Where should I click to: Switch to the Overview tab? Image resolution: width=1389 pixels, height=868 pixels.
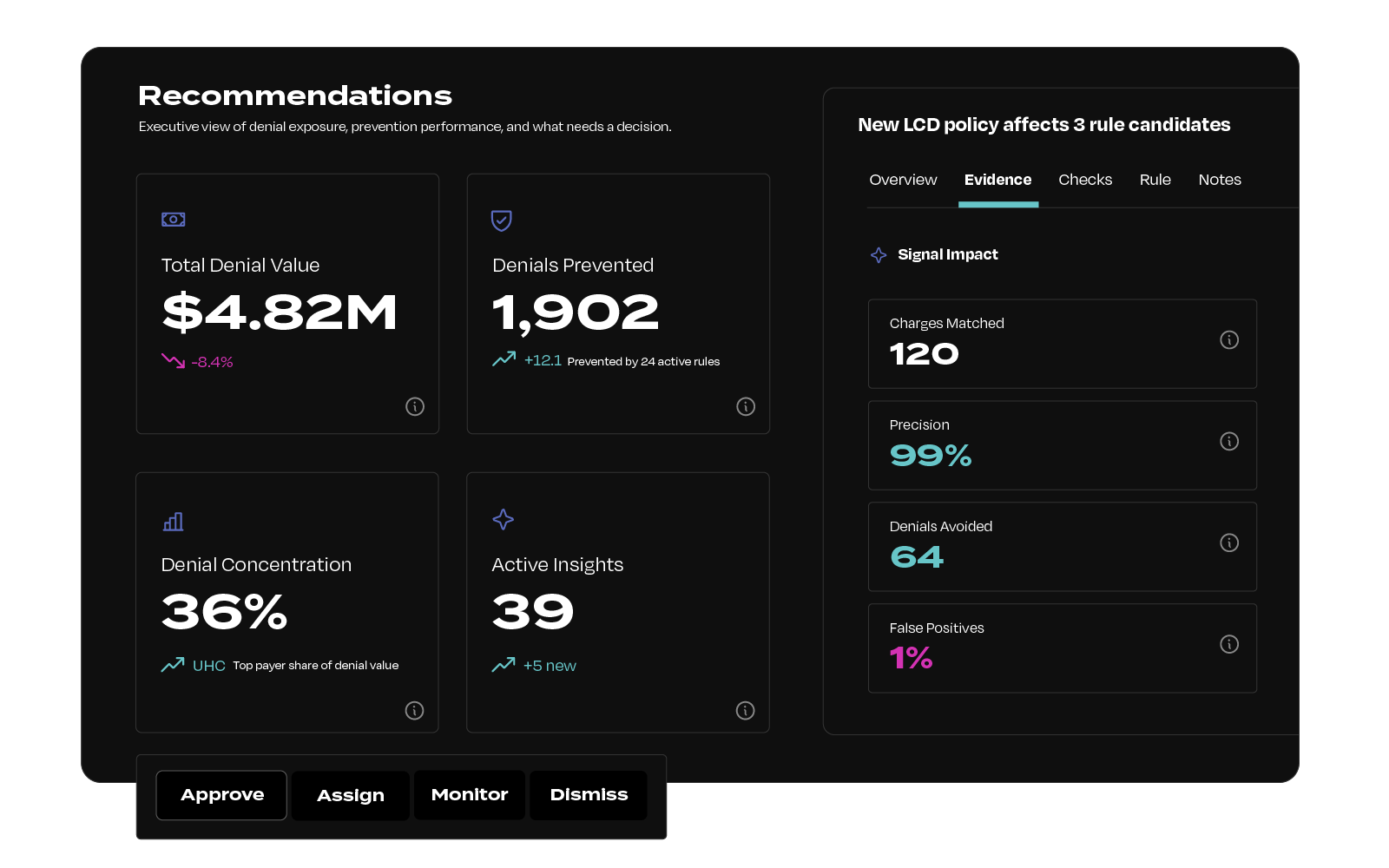(x=903, y=180)
